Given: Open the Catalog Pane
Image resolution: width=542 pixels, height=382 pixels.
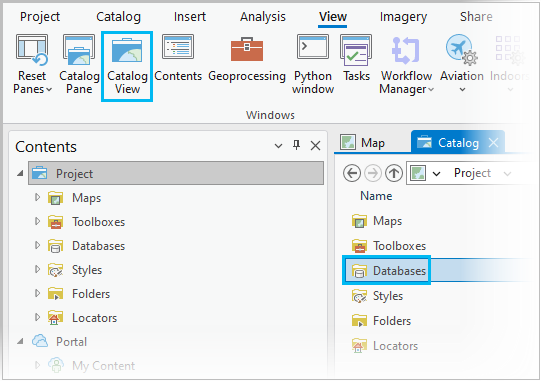Looking at the screenshot, I should (x=79, y=64).
